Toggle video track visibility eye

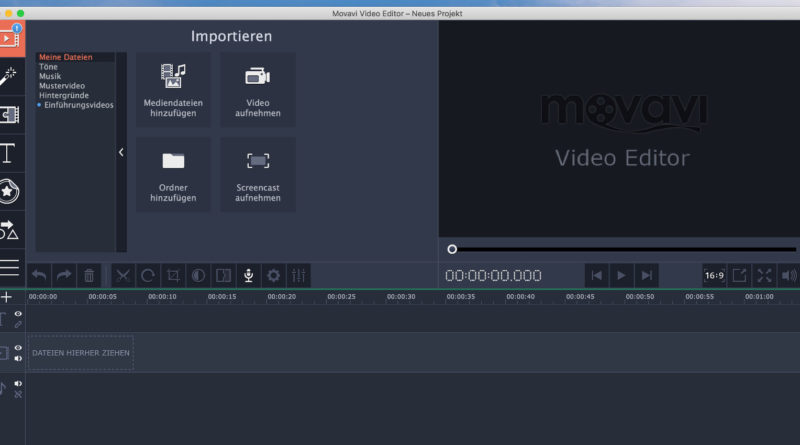point(18,348)
